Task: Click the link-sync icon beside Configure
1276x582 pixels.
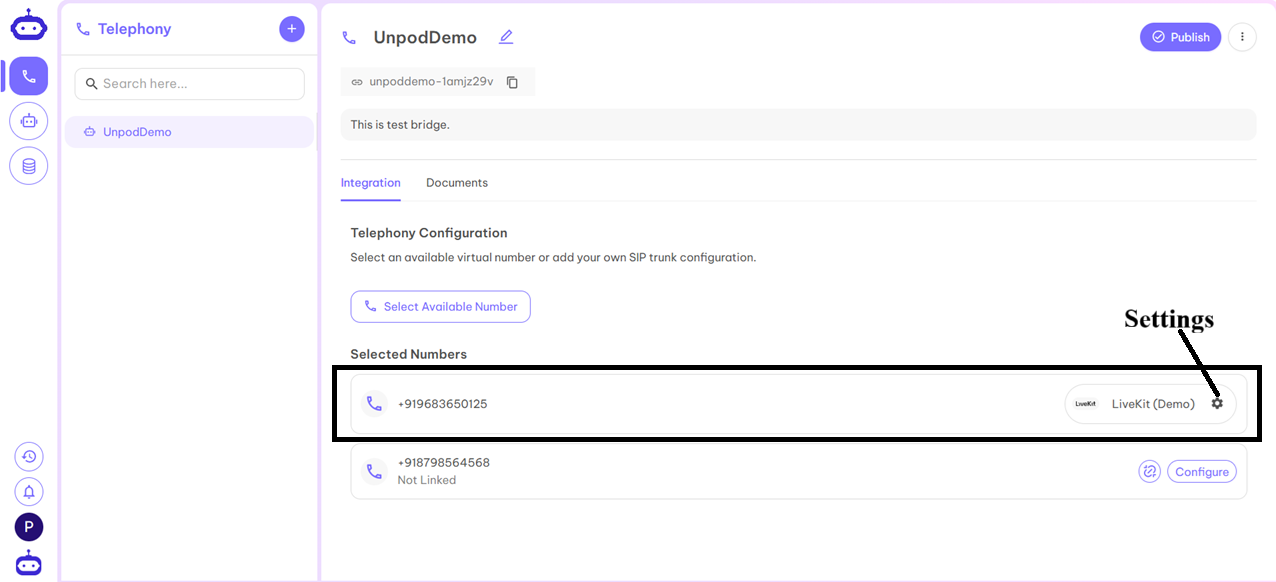Action: tap(1149, 471)
